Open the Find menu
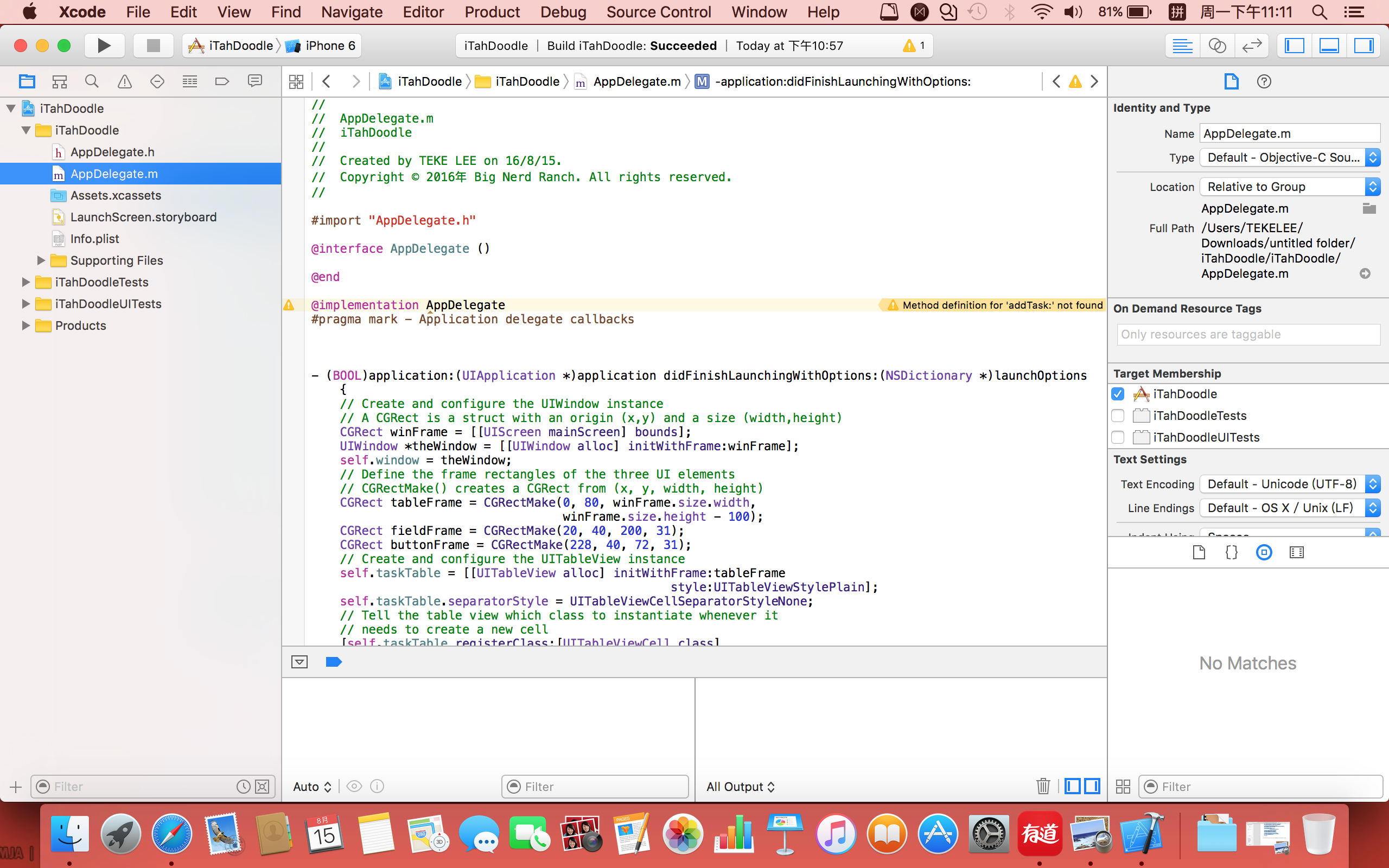Image resolution: width=1389 pixels, height=868 pixels. (286, 12)
